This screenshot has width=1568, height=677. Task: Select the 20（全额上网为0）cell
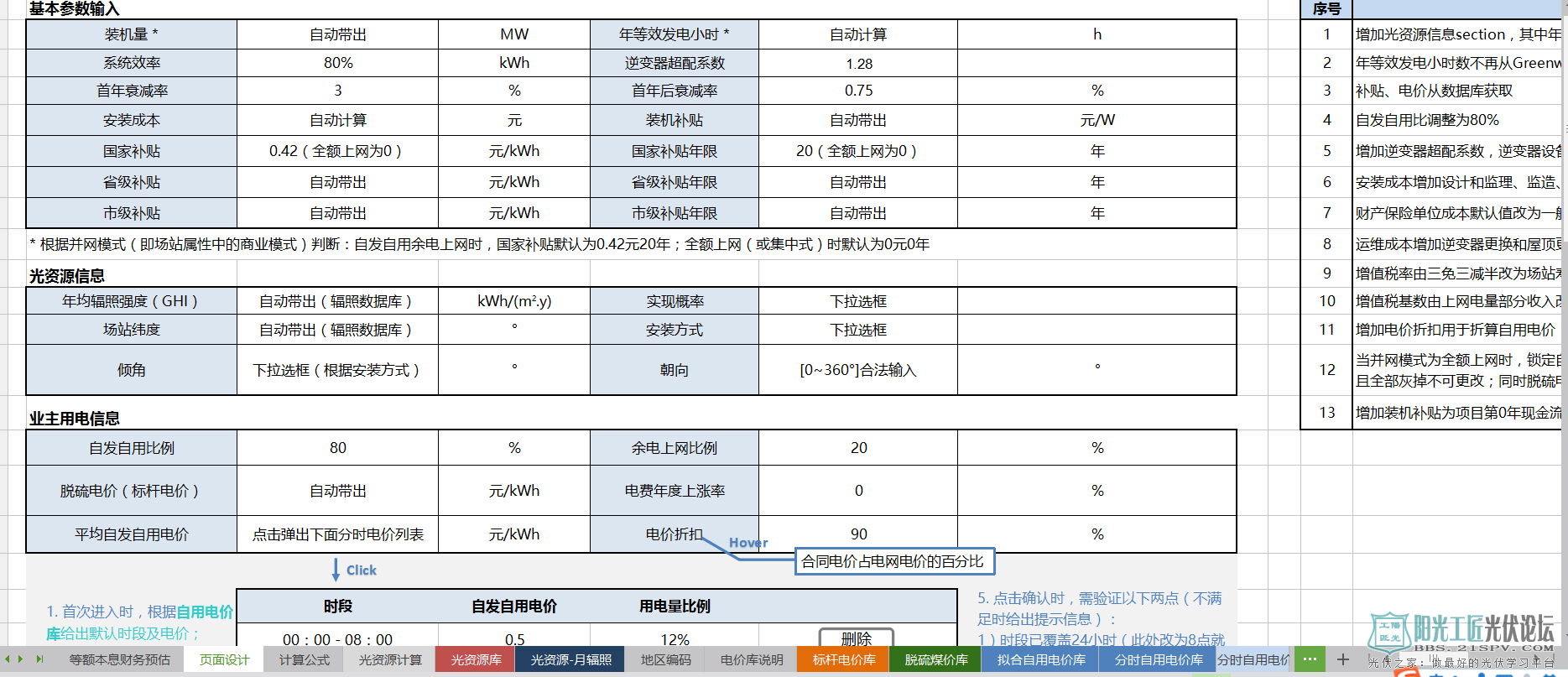[x=859, y=151]
